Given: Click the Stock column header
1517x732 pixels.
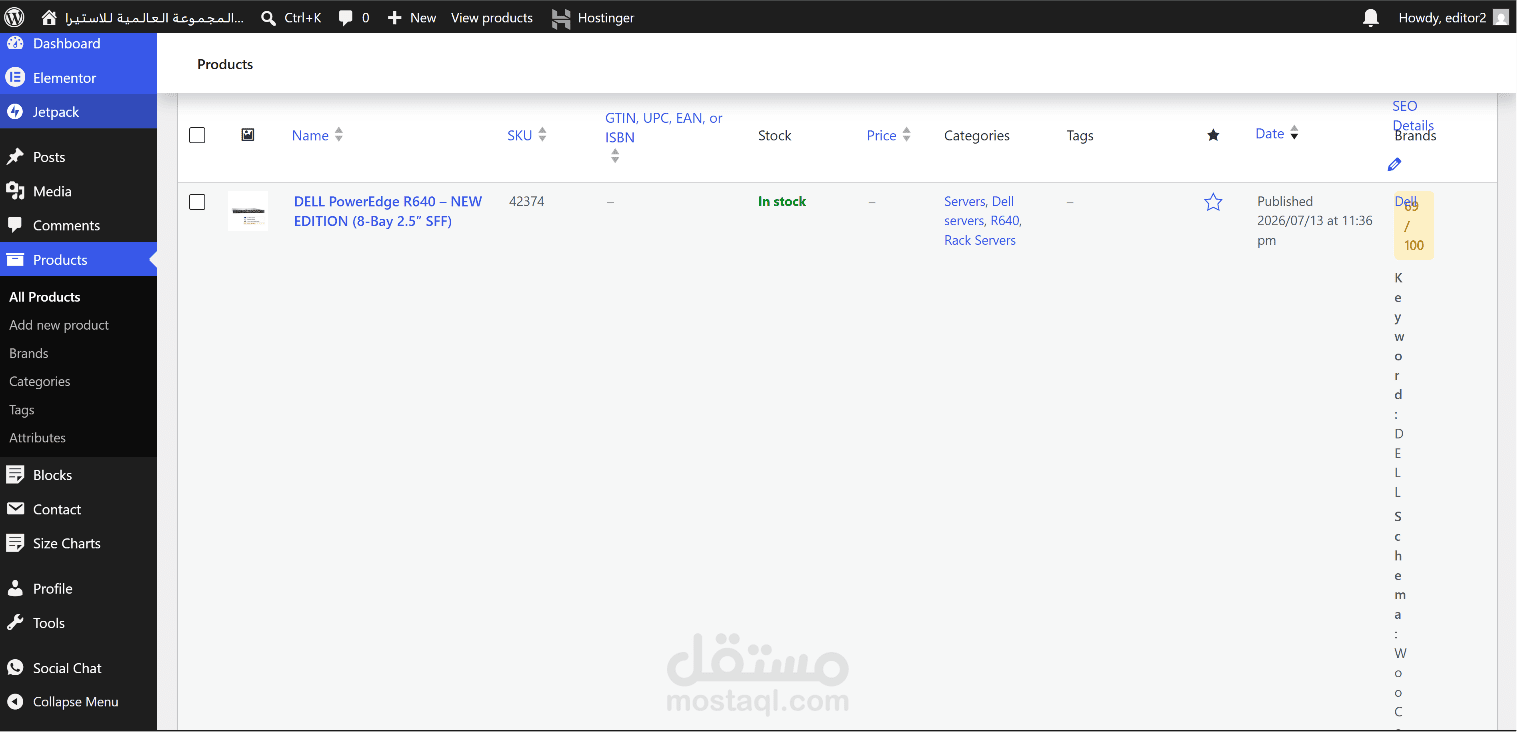Looking at the screenshot, I should (774, 135).
